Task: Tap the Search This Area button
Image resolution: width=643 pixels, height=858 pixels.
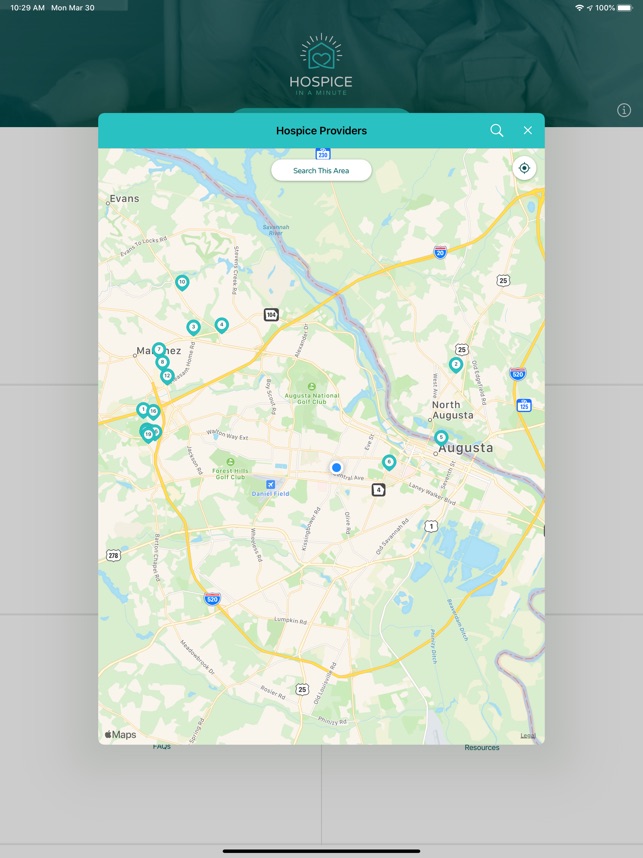Action: coord(321,170)
